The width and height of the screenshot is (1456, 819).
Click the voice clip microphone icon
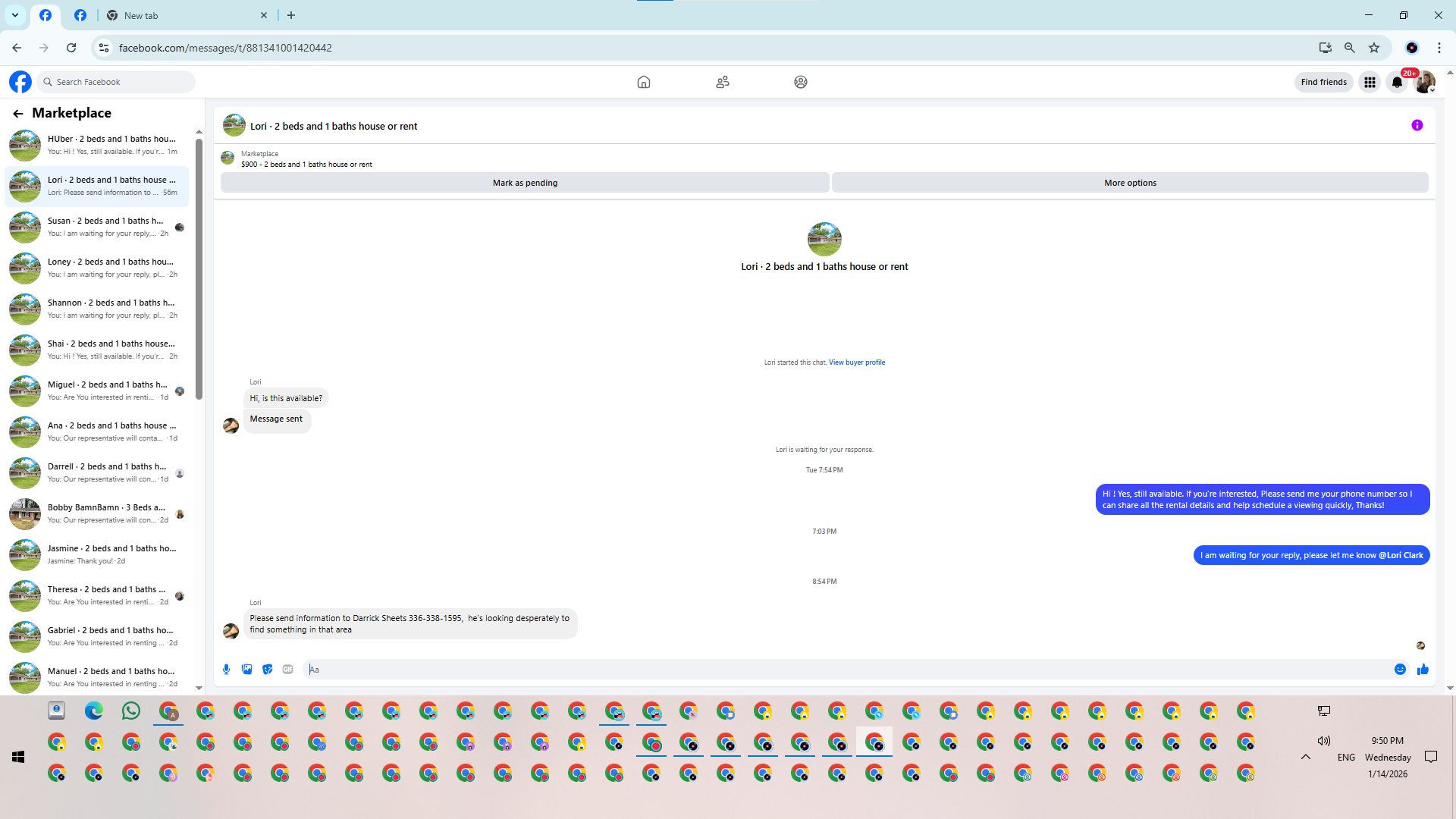(x=226, y=669)
